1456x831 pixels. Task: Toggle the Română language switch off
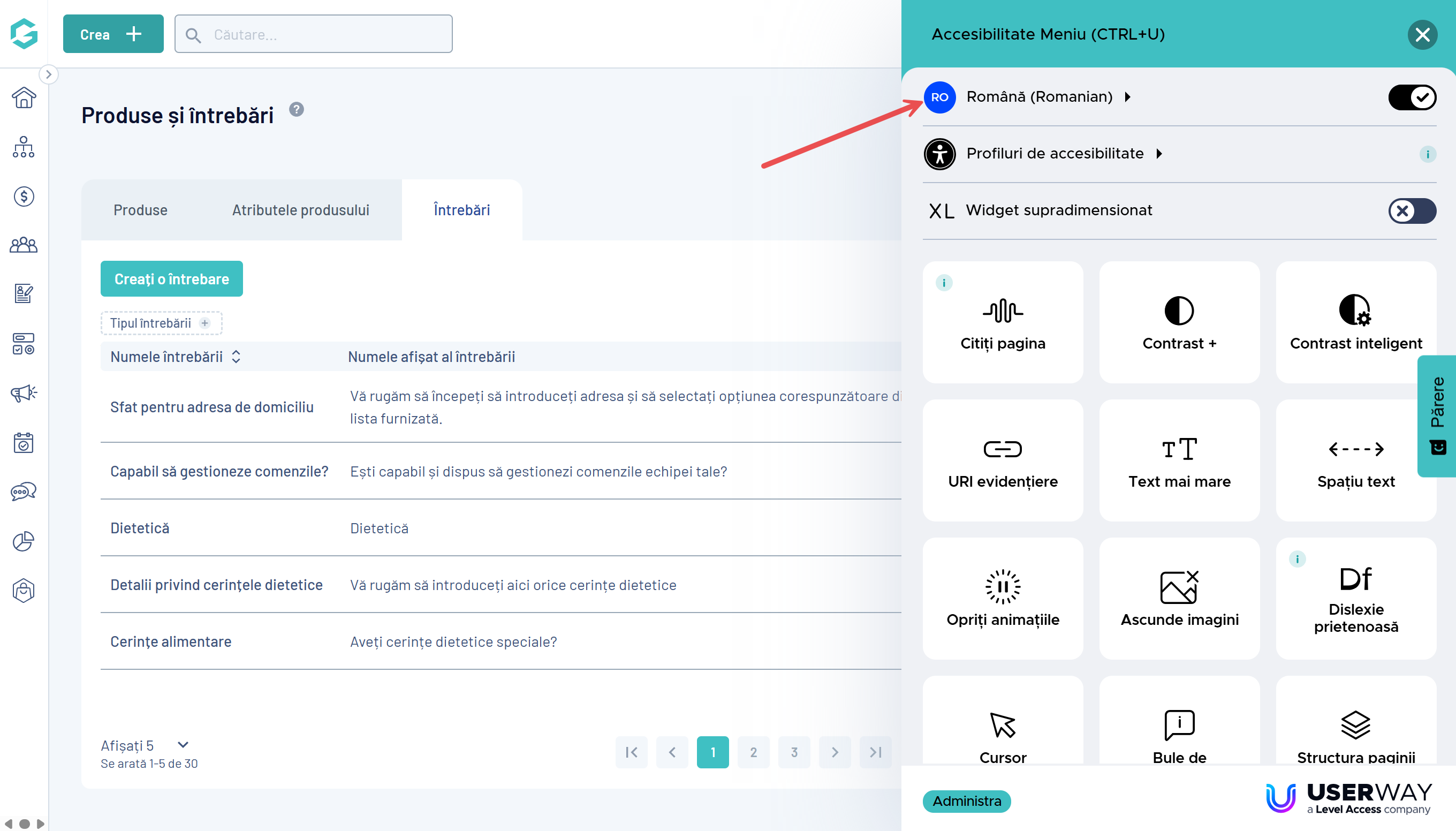tap(1412, 97)
